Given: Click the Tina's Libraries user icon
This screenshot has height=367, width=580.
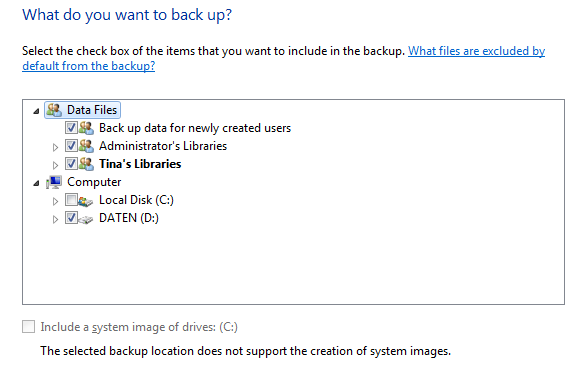Looking at the screenshot, I should [86, 164].
